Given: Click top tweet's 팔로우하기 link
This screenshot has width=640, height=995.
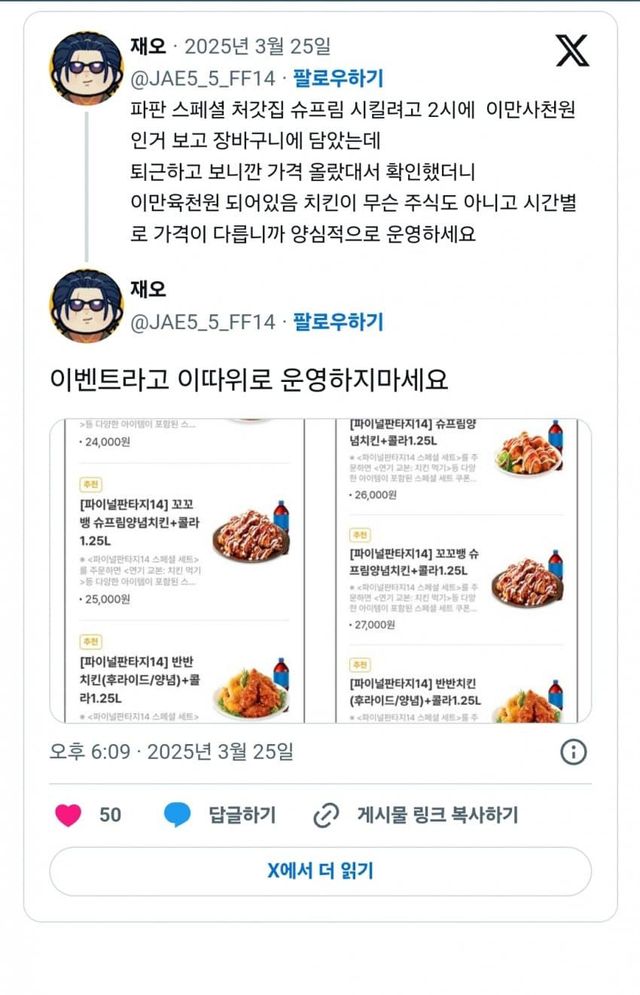Looking at the screenshot, I should pos(338,78).
